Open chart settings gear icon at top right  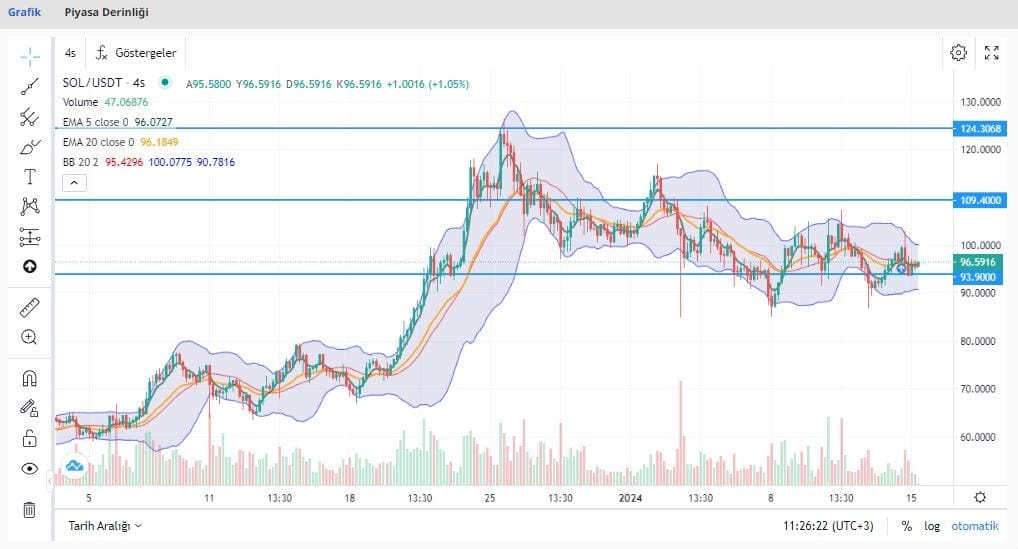(958, 53)
